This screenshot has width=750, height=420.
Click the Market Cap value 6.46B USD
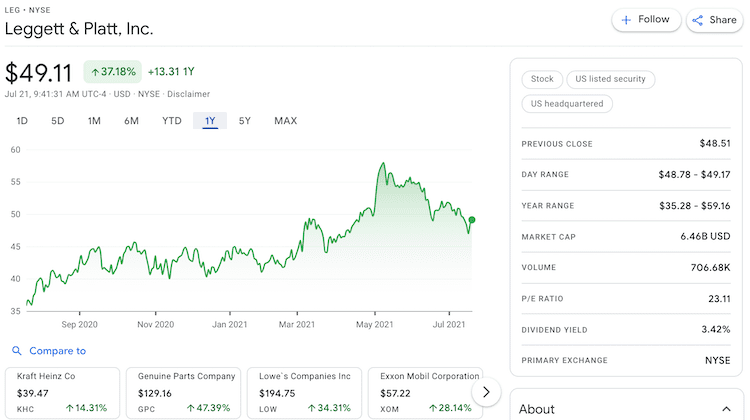pos(705,236)
